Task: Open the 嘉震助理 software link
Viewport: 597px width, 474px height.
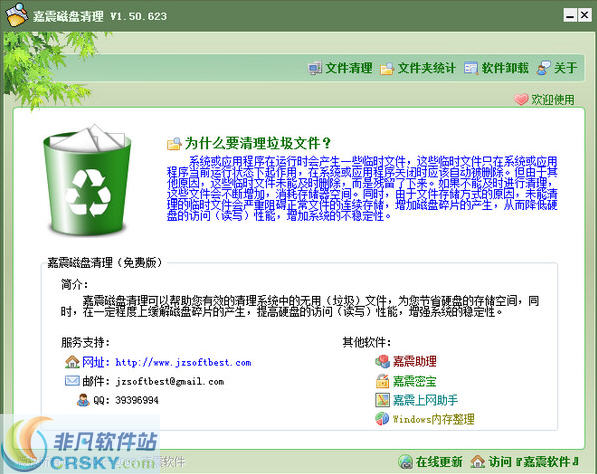Action: point(415,361)
